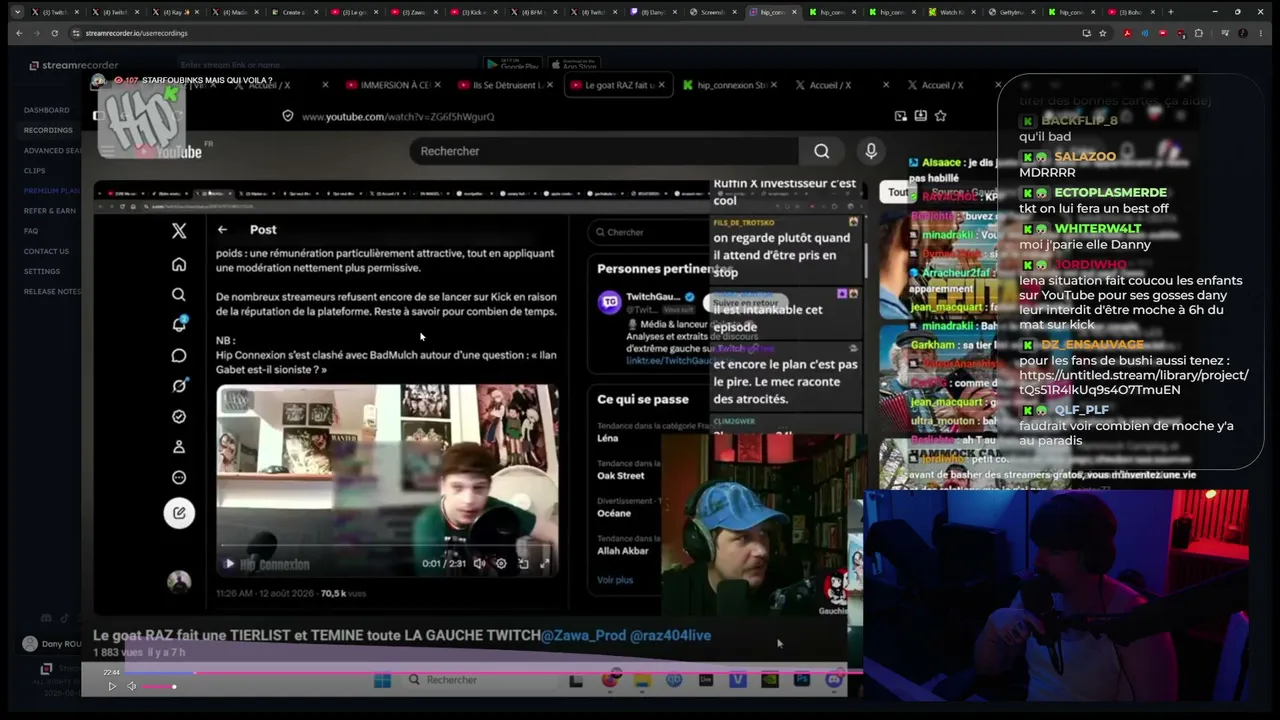Viewport: 1280px width, 720px height.
Task: Open X notifications bell icon
Action: click(179, 324)
